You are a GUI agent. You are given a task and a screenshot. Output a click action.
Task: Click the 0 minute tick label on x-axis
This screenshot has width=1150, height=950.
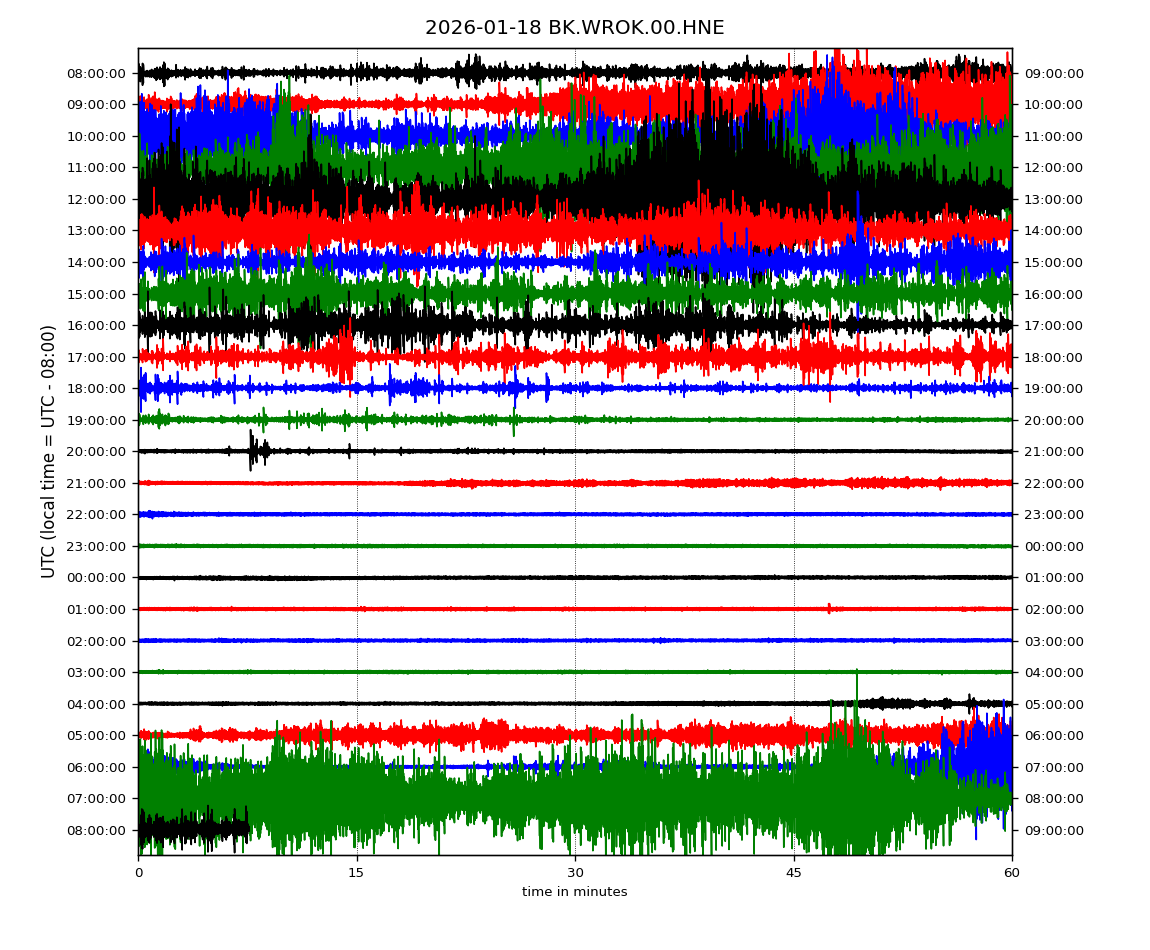coord(138,873)
